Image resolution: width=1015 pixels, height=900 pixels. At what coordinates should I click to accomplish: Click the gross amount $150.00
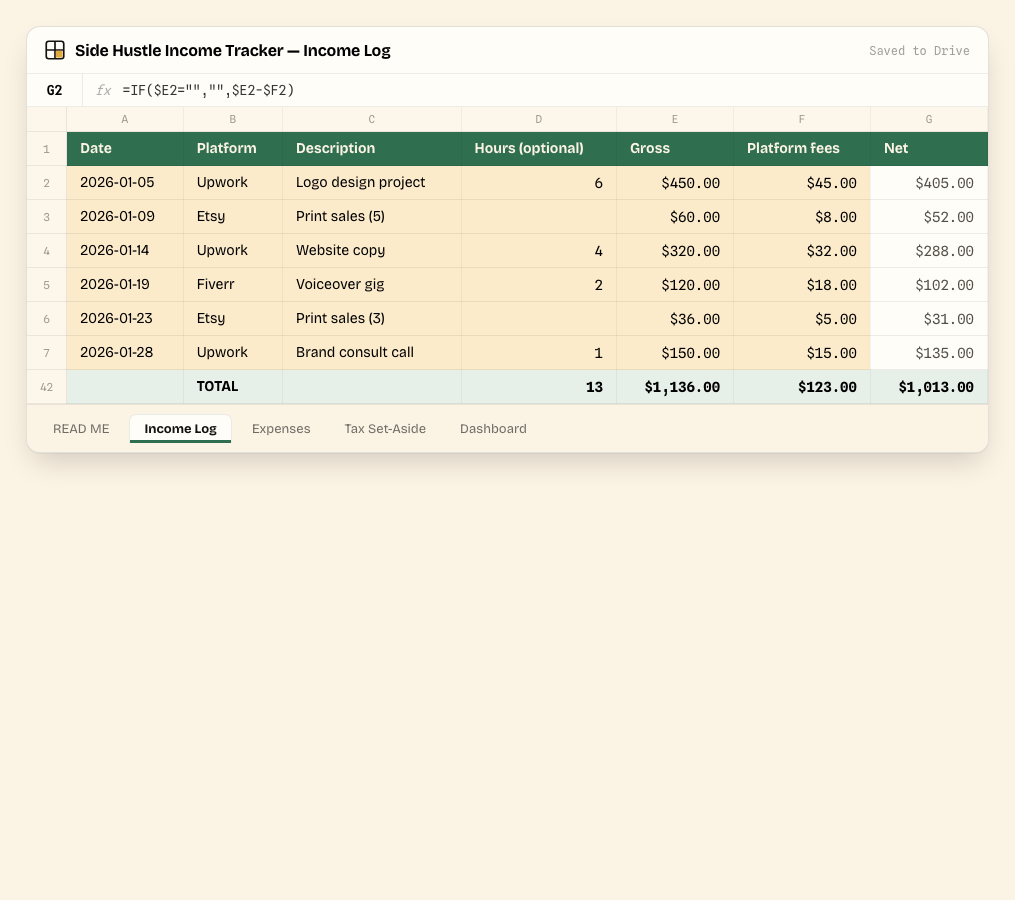coord(675,353)
